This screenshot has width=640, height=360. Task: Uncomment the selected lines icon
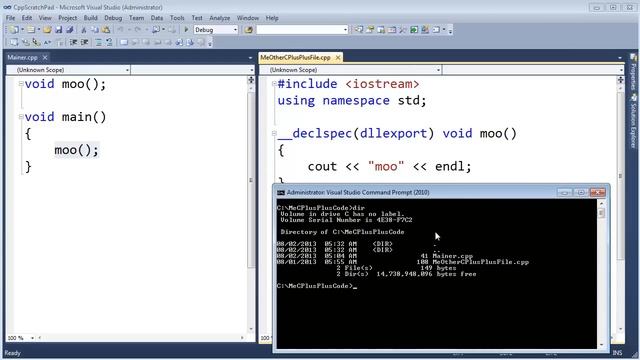coord(109,42)
